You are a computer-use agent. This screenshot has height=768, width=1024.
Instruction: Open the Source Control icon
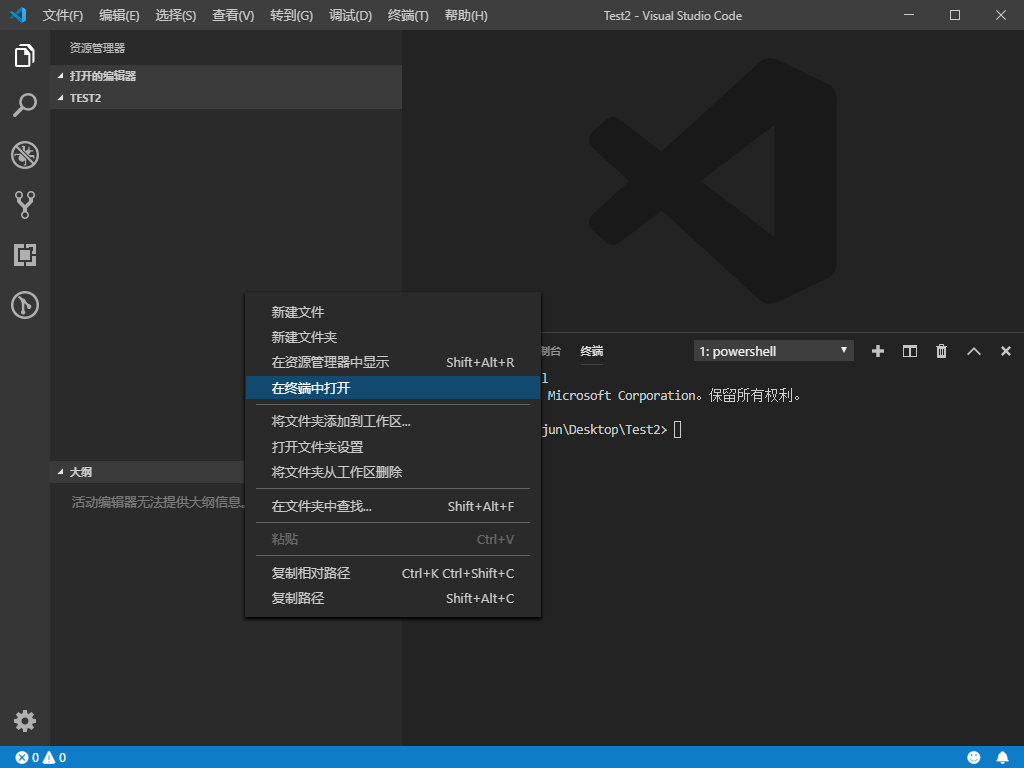[x=25, y=205]
